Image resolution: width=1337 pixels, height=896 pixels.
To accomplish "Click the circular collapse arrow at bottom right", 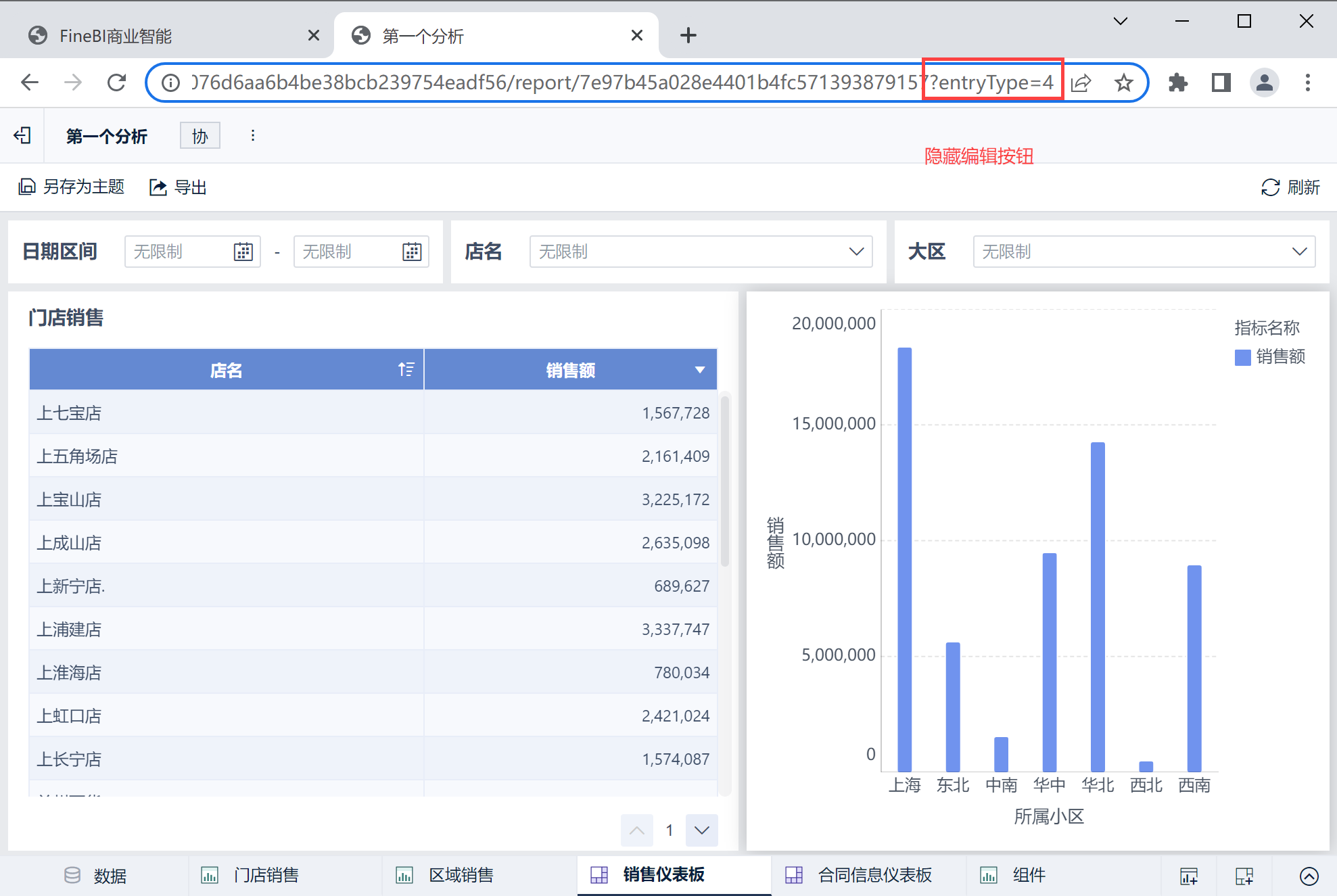I will pyautogui.click(x=1309, y=876).
